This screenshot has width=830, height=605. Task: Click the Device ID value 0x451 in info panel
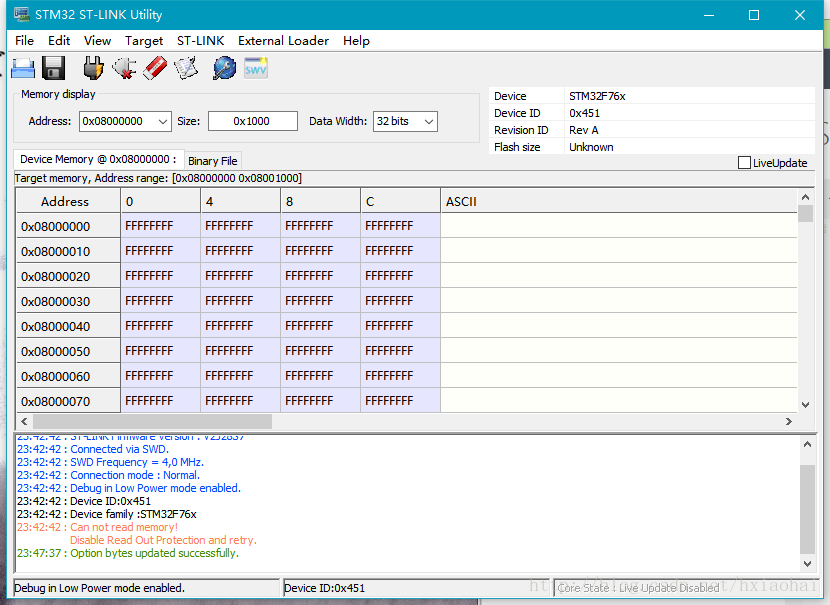(x=584, y=113)
